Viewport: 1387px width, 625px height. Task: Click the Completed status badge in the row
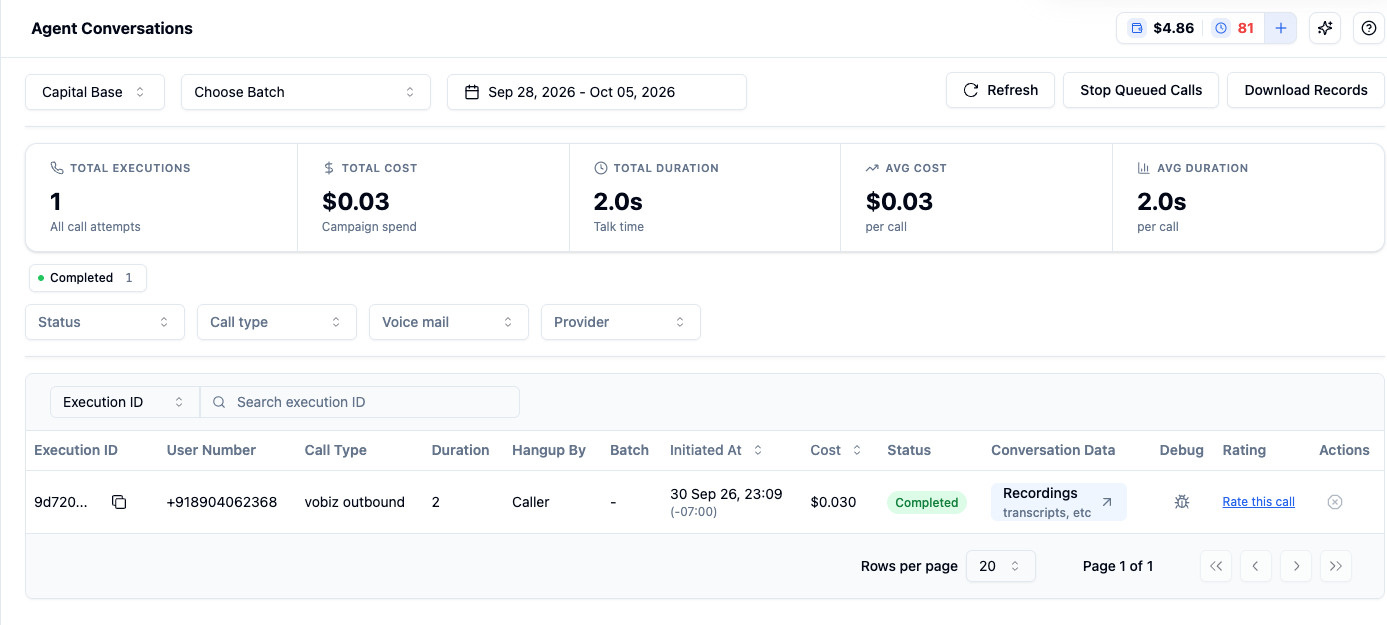click(927, 502)
